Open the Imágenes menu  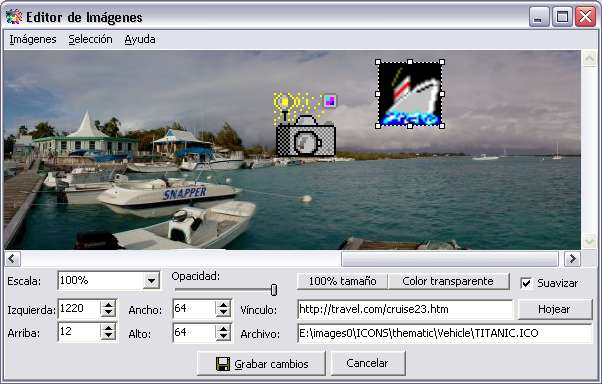coord(33,39)
